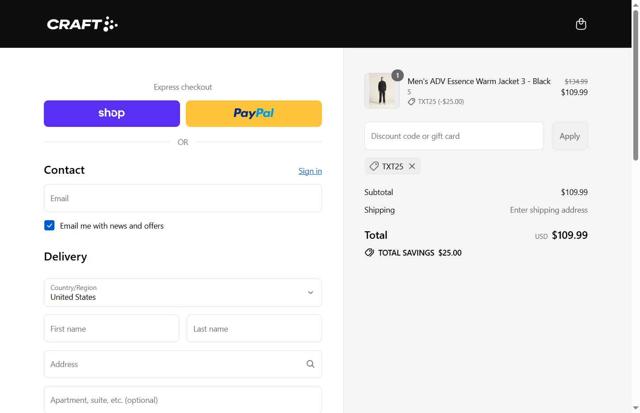
Task: Uncheck Email me with news and offers
Action: click(49, 225)
